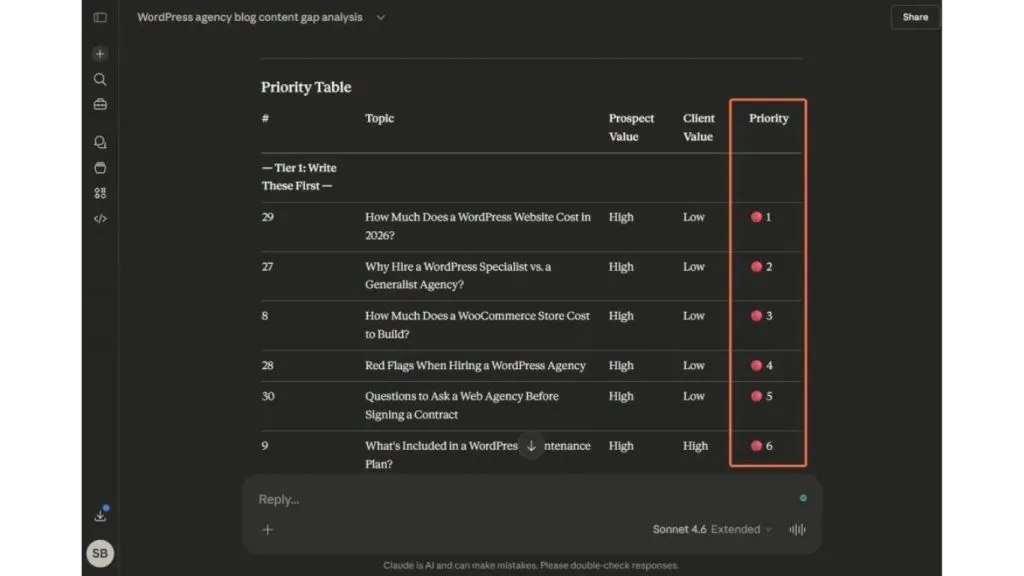Click the green status dot in reply box
Screen dimensions: 1024x576
(803, 498)
